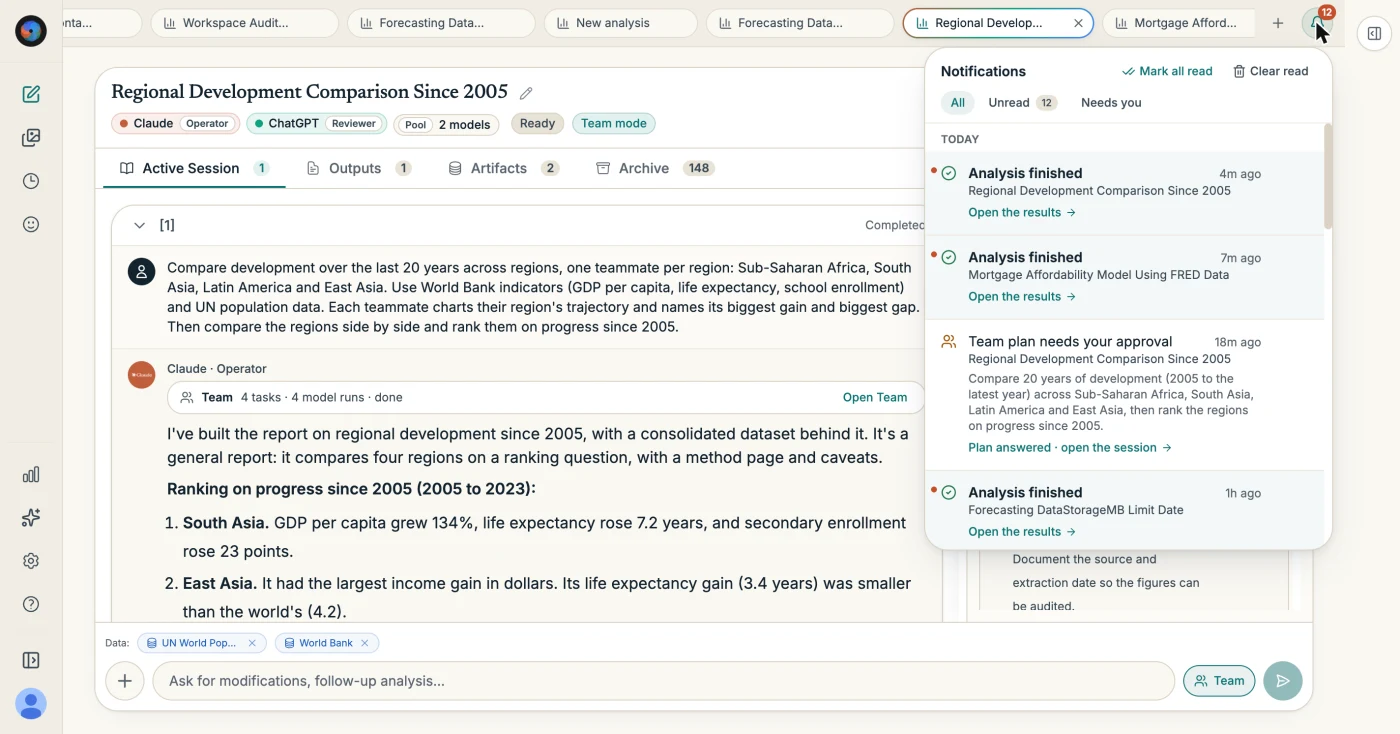
Task: Click Mark all read in notifications
Action: click(1167, 71)
